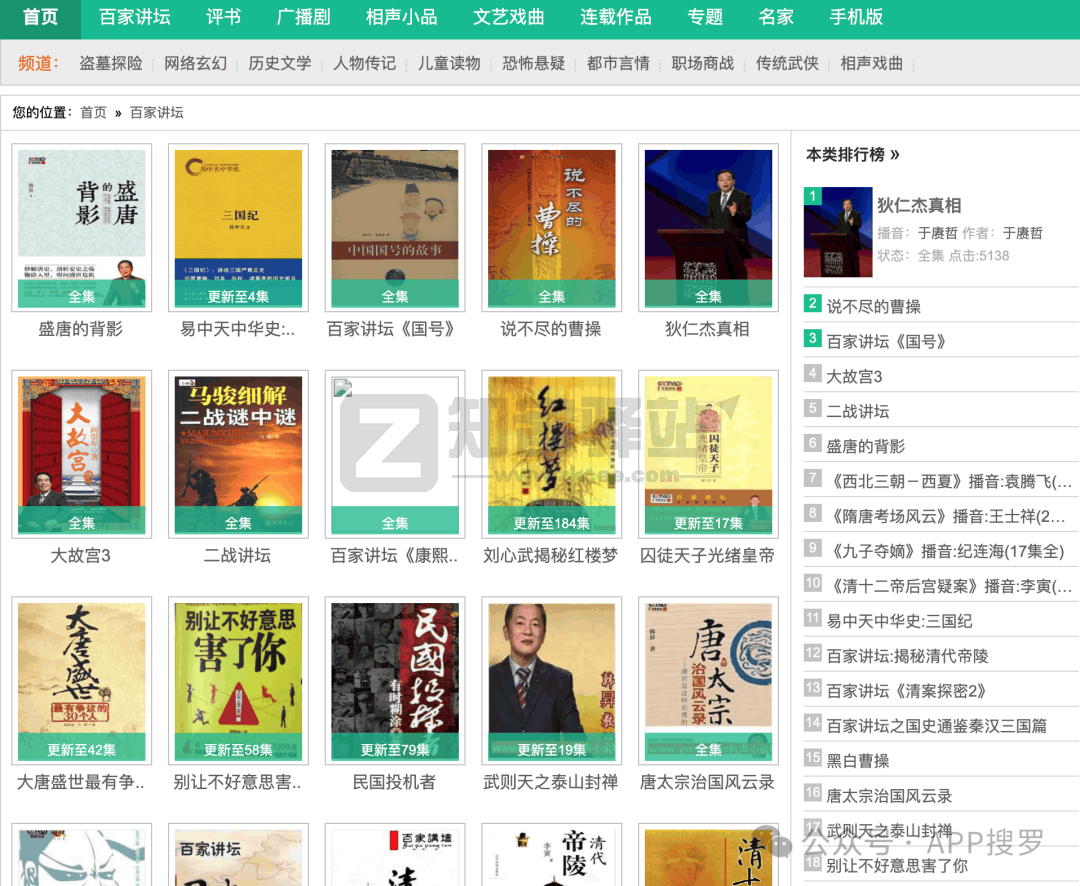Open 刘心武揭秘红楼梦 audiobook cover
This screenshot has width=1080, height=886.
[x=551, y=454]
